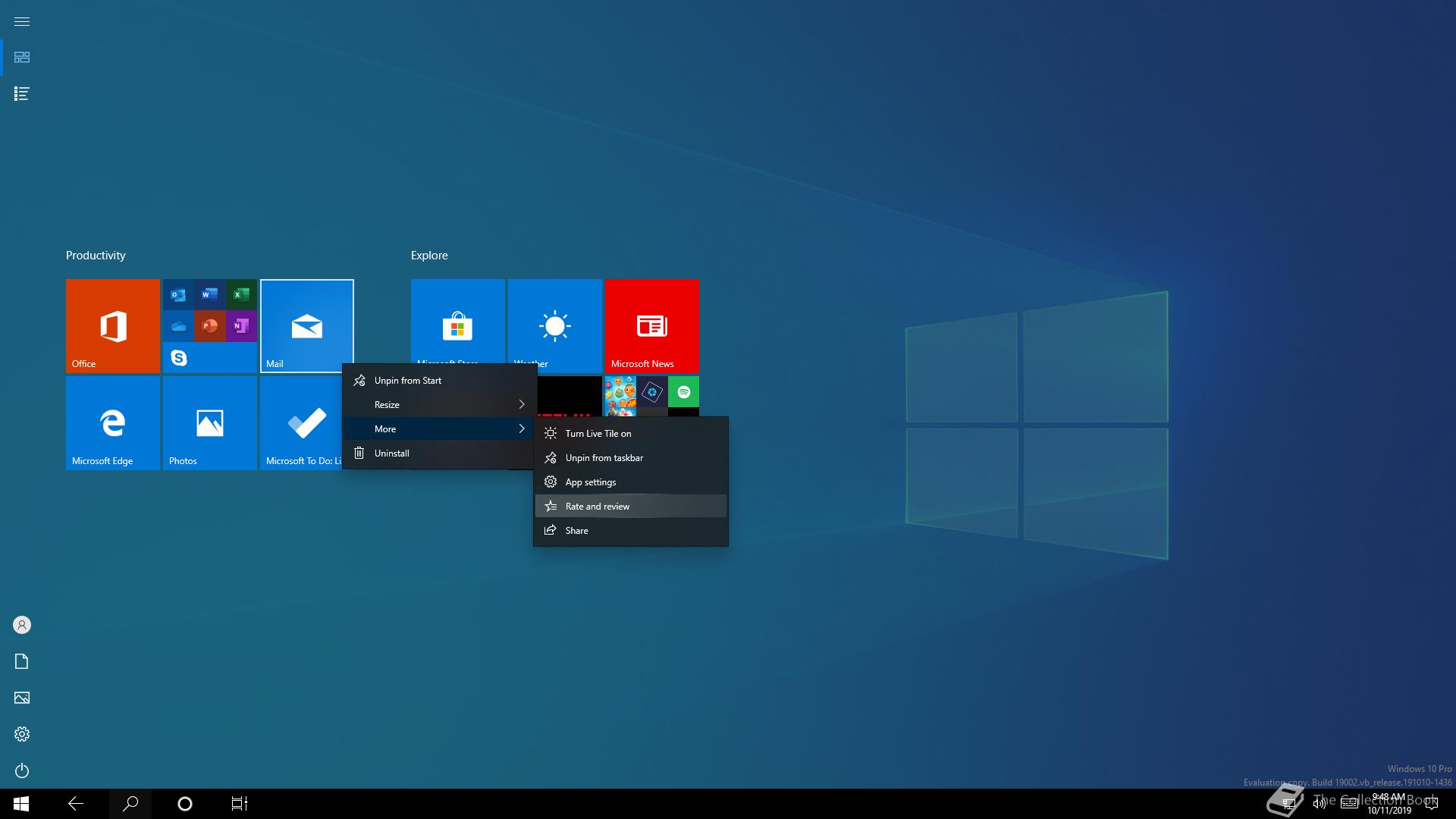Open the Outlook icon in the Office folder tile
Screen dimensions: 1456x819
click(178, 294)
